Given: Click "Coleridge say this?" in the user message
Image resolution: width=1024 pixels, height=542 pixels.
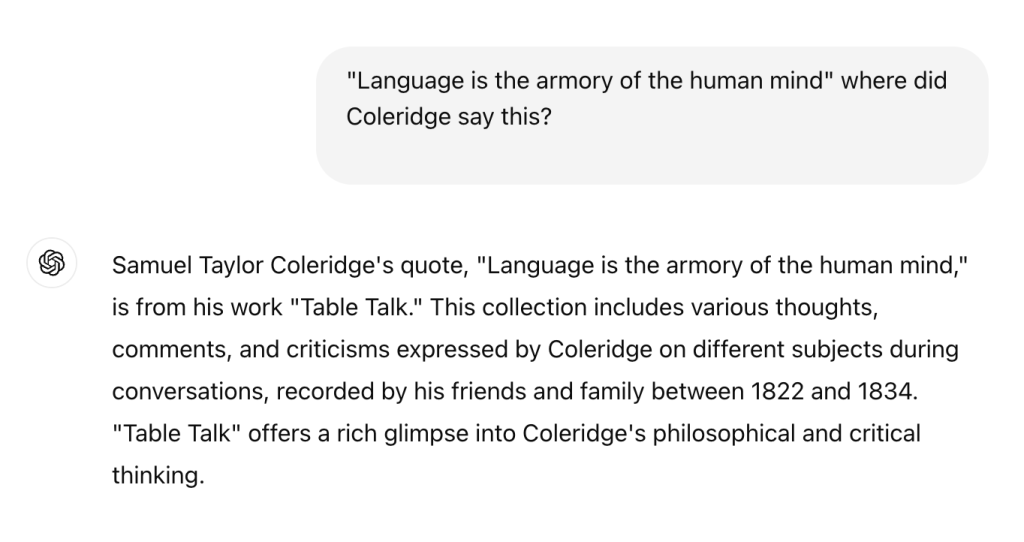Looking at the screenshot, I should (x=449, y=116).
